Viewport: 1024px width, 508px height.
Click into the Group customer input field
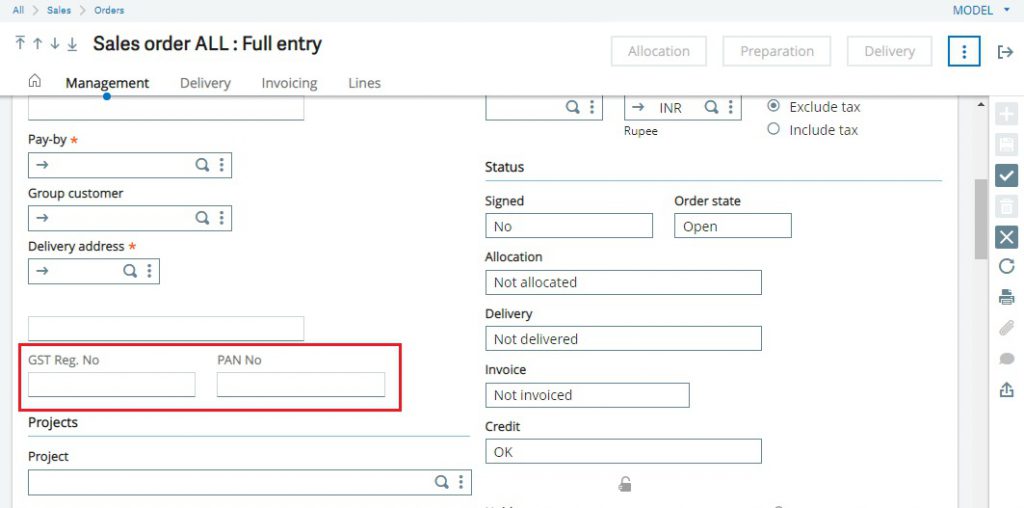pos(129,218)
